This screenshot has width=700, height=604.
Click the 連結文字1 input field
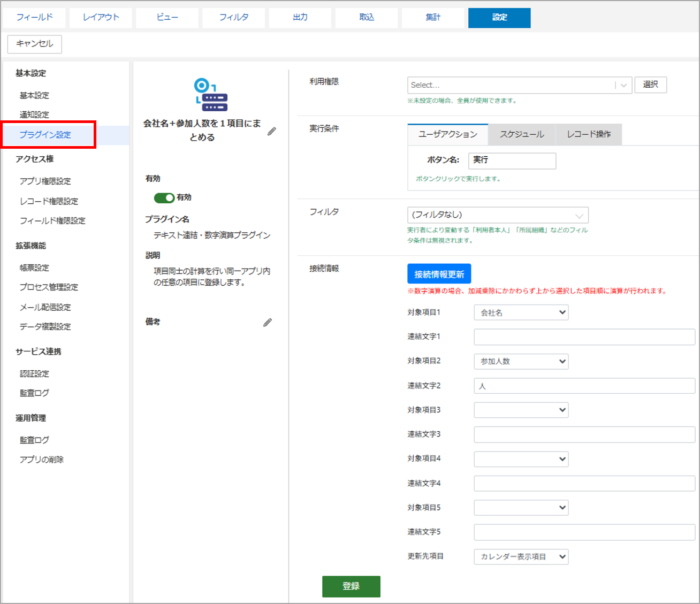584,338
